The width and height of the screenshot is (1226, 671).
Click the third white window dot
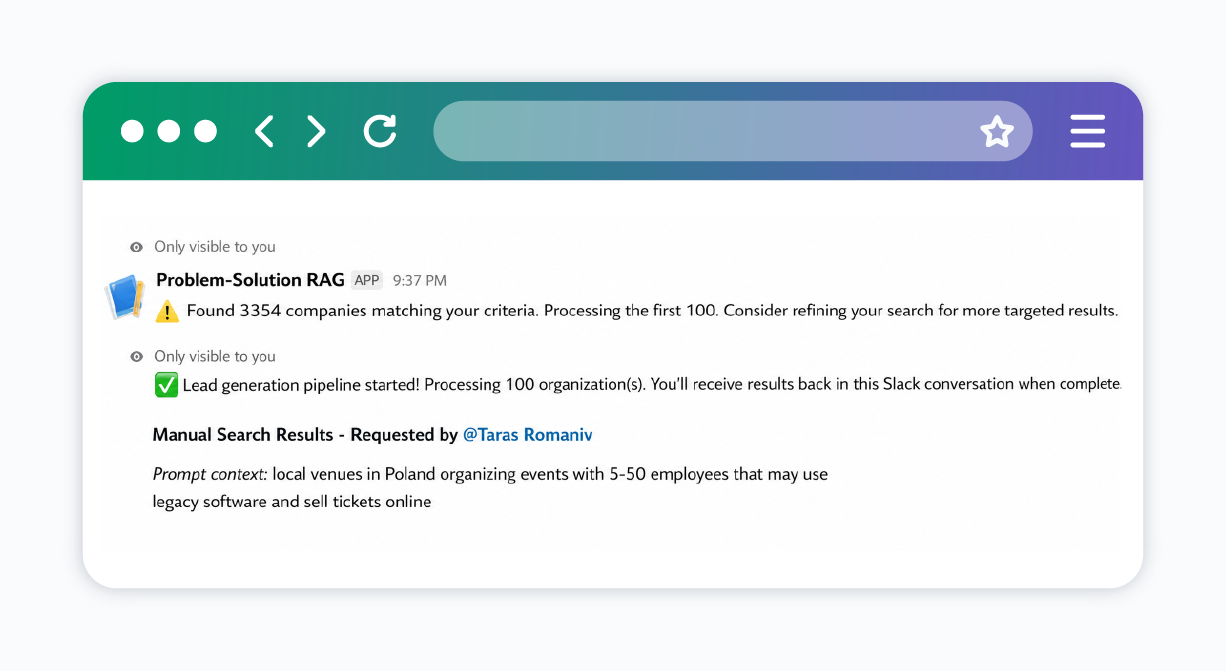tap(205, 131)
